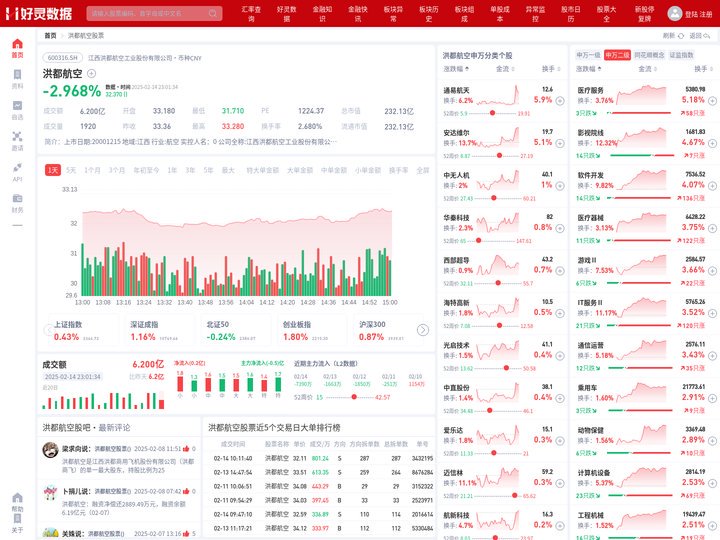Add 华秦科技 using its plus icon
This screenshot has width=720, height=540.
[560, 228]
